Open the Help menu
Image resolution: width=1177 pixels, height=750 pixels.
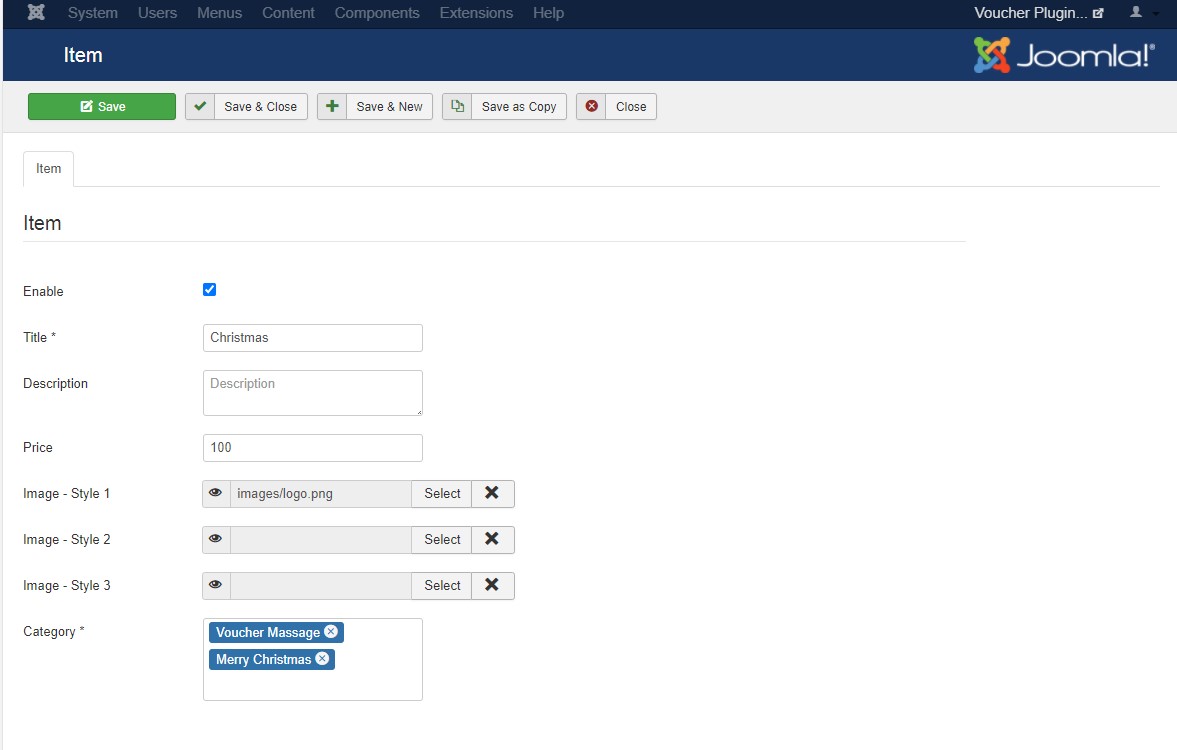click(548, 13)
